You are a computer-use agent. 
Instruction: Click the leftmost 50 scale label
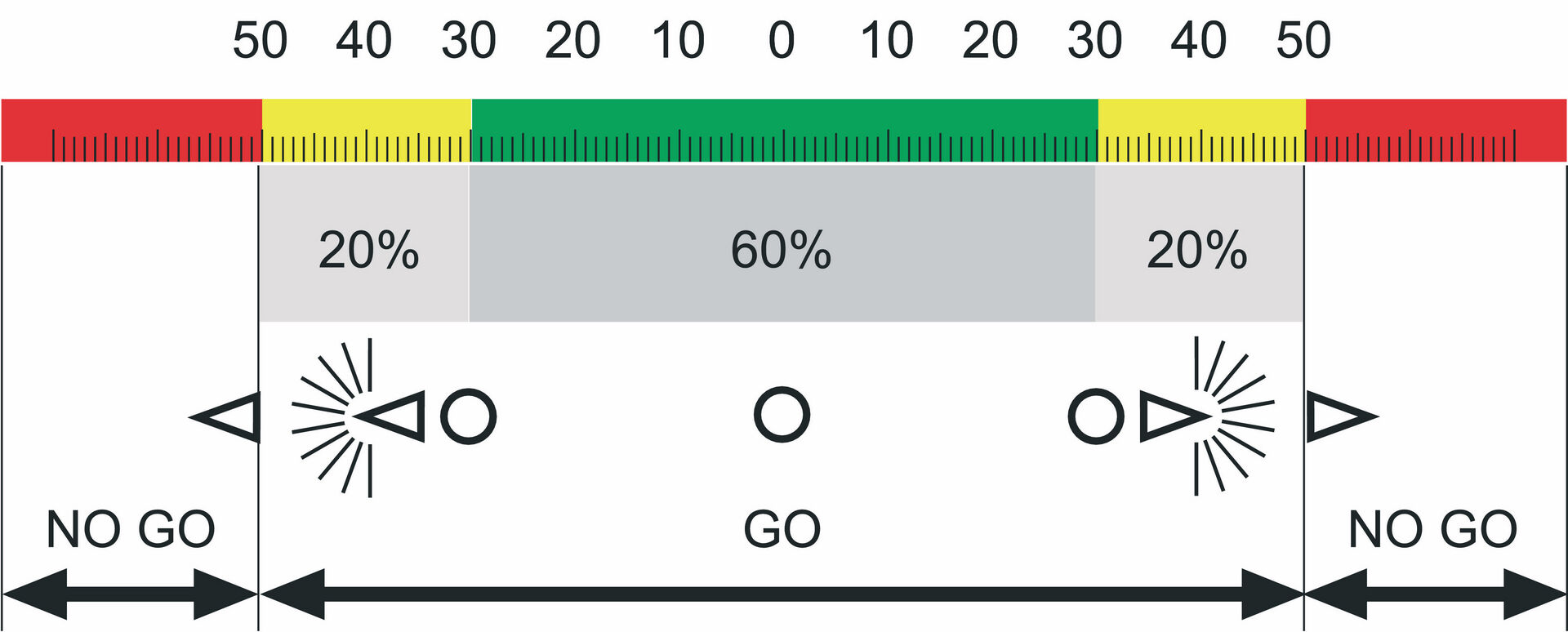click(260, 40)
